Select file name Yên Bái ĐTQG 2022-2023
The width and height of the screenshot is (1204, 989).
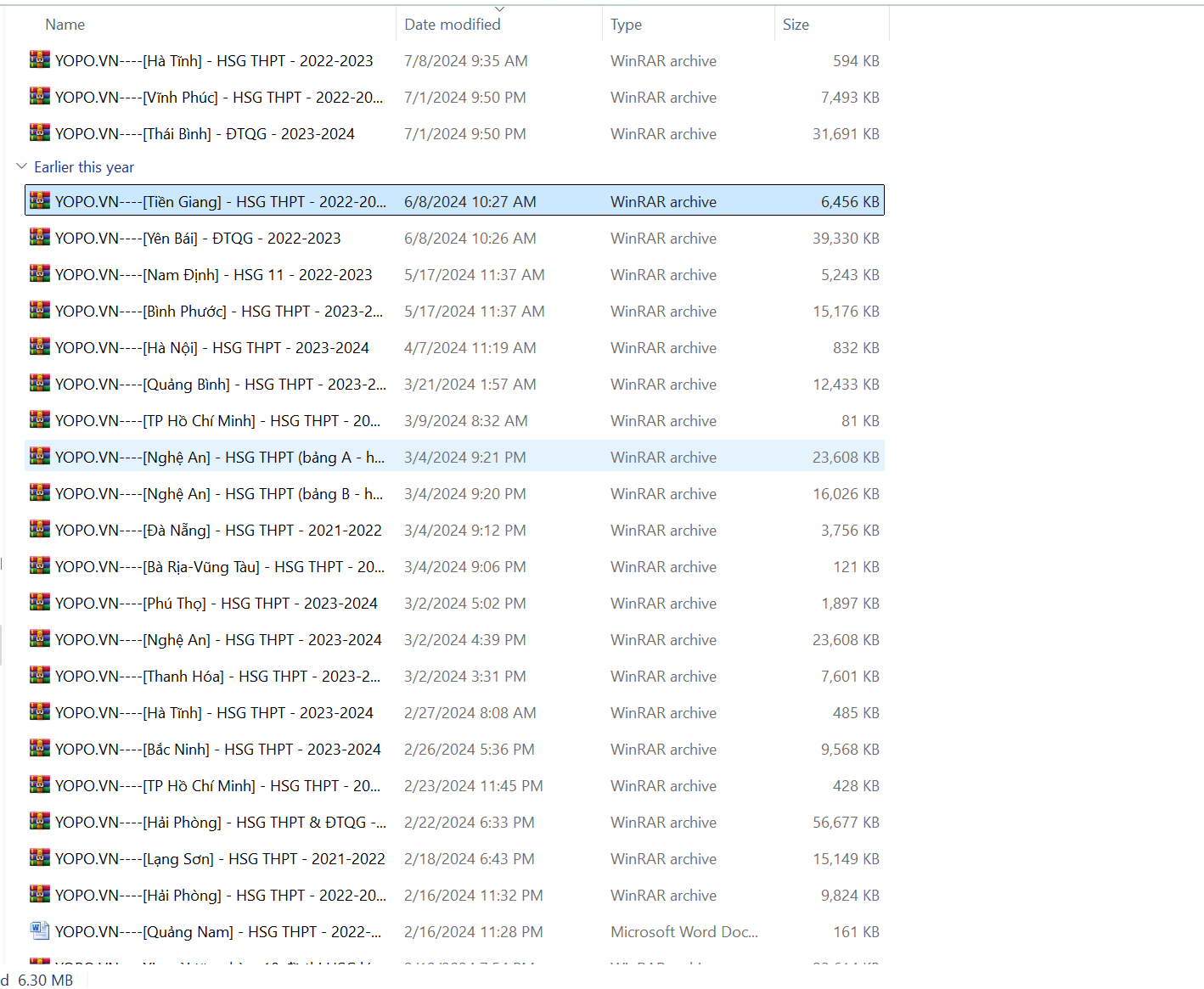coord(198,239)
